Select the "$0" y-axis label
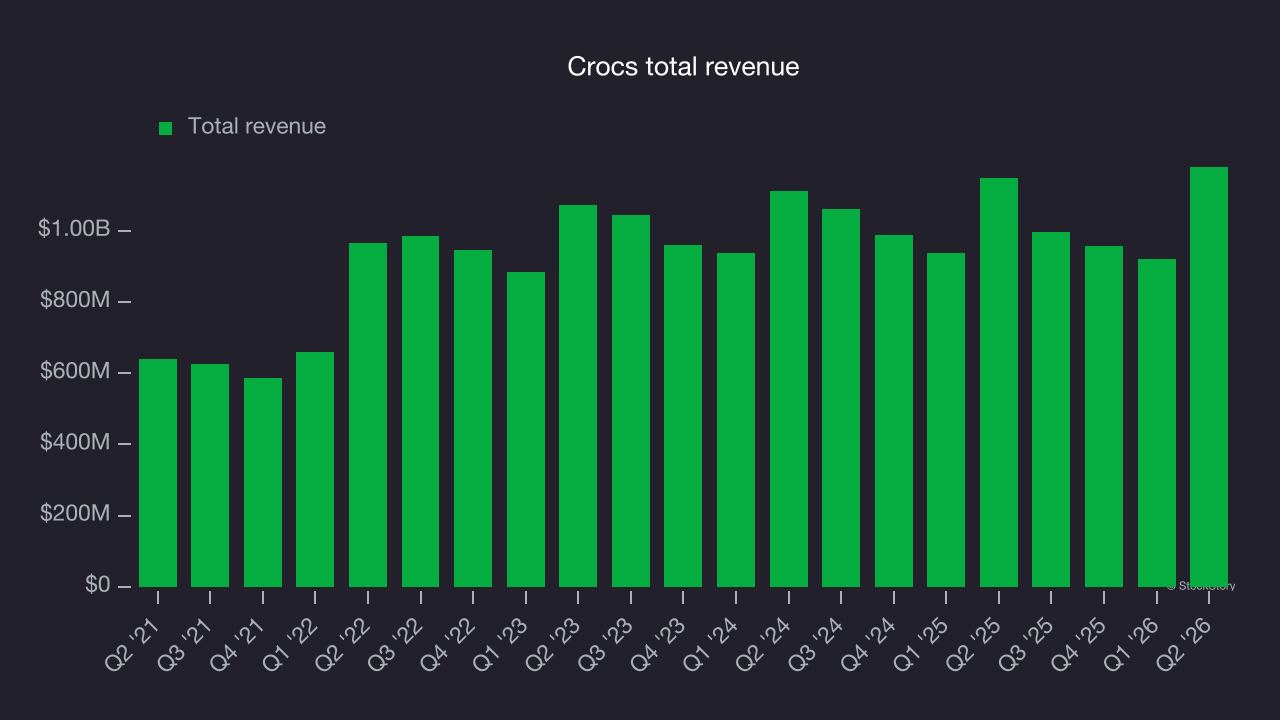 pos(96,585)
